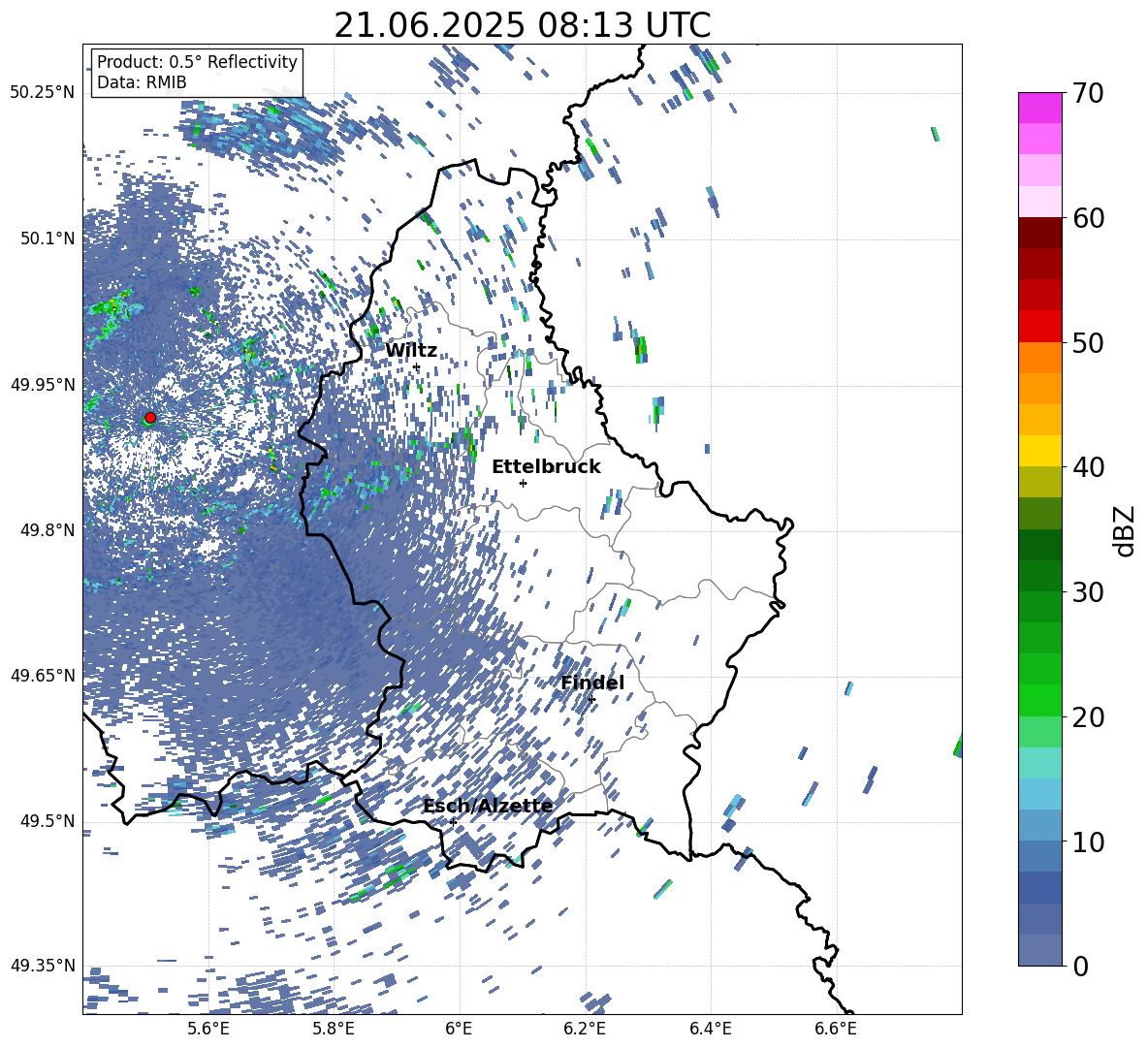Select the Findel station label
Viewport: 1148px width, 1048px height.
[592, 683]
